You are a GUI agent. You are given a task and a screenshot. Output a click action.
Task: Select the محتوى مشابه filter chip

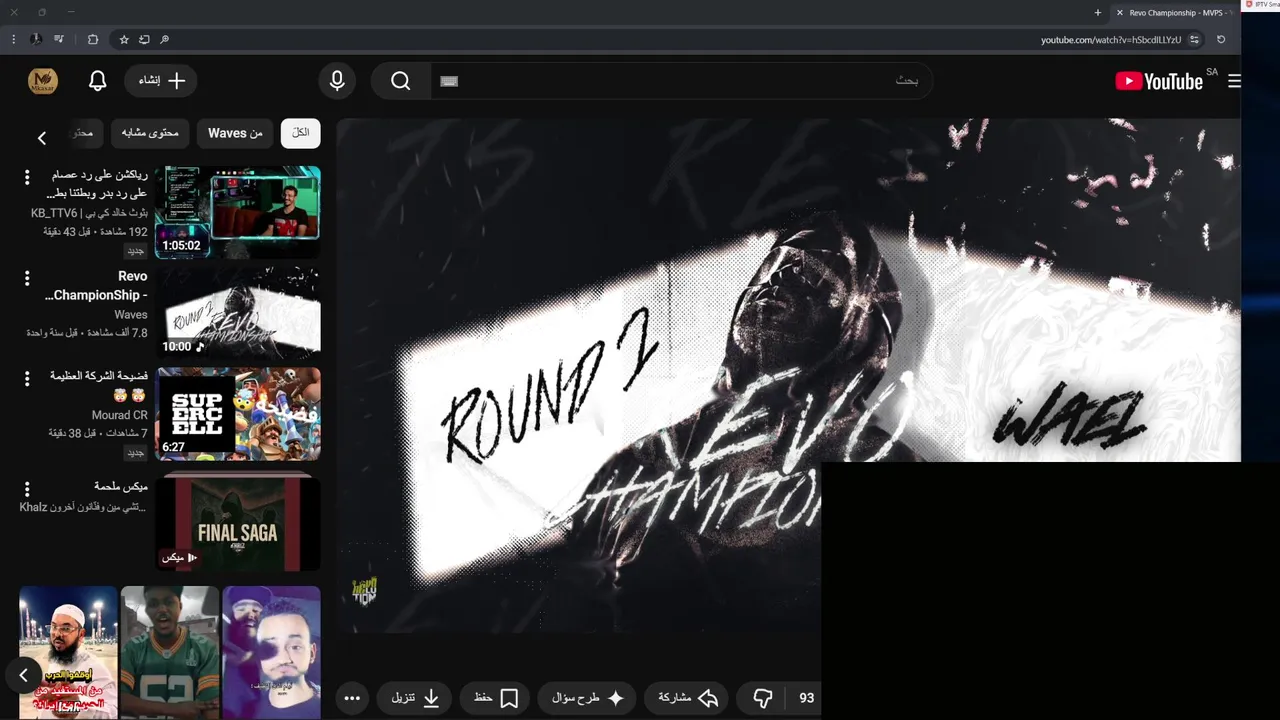(150, 133)
